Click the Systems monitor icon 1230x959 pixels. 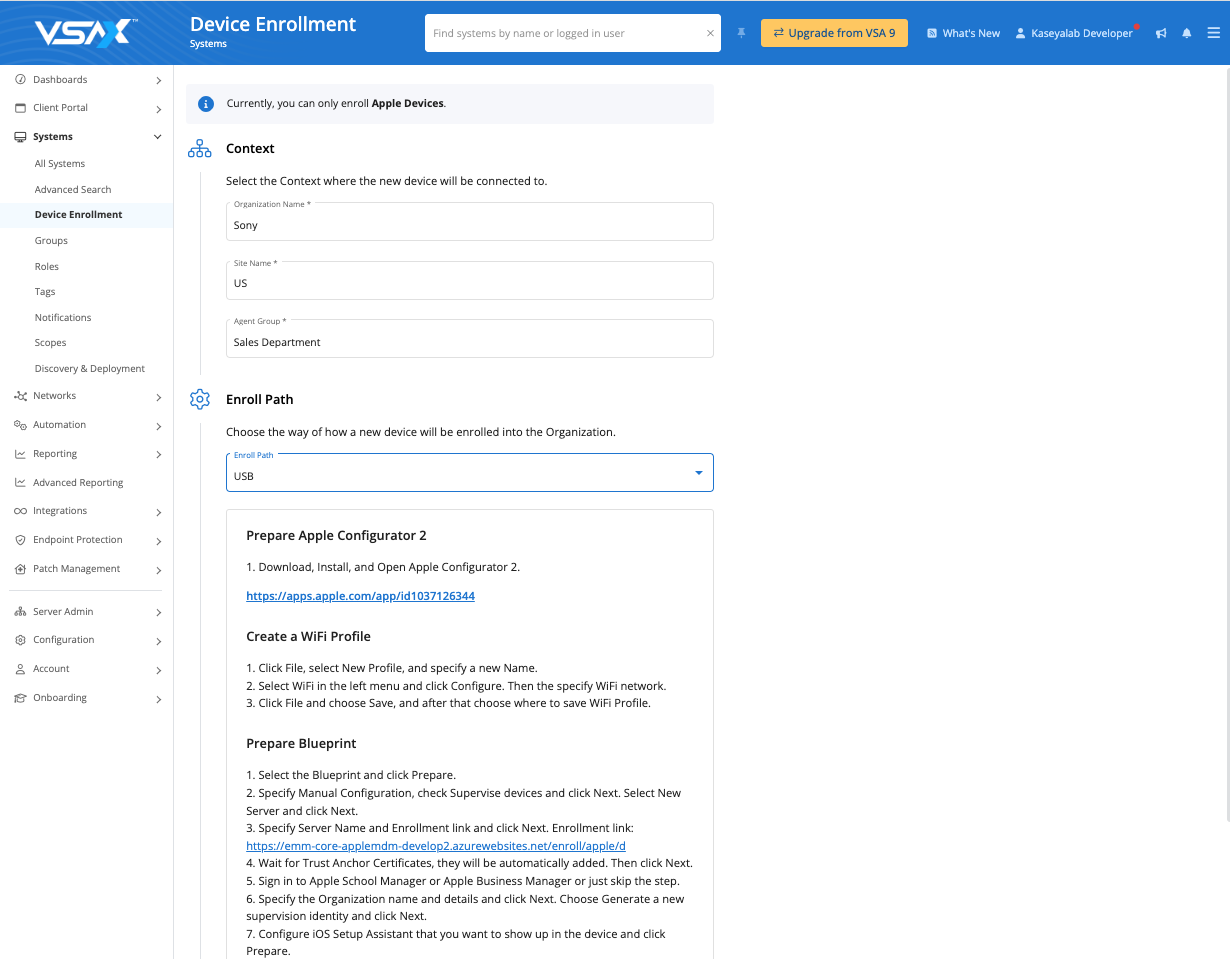(20, 137)
